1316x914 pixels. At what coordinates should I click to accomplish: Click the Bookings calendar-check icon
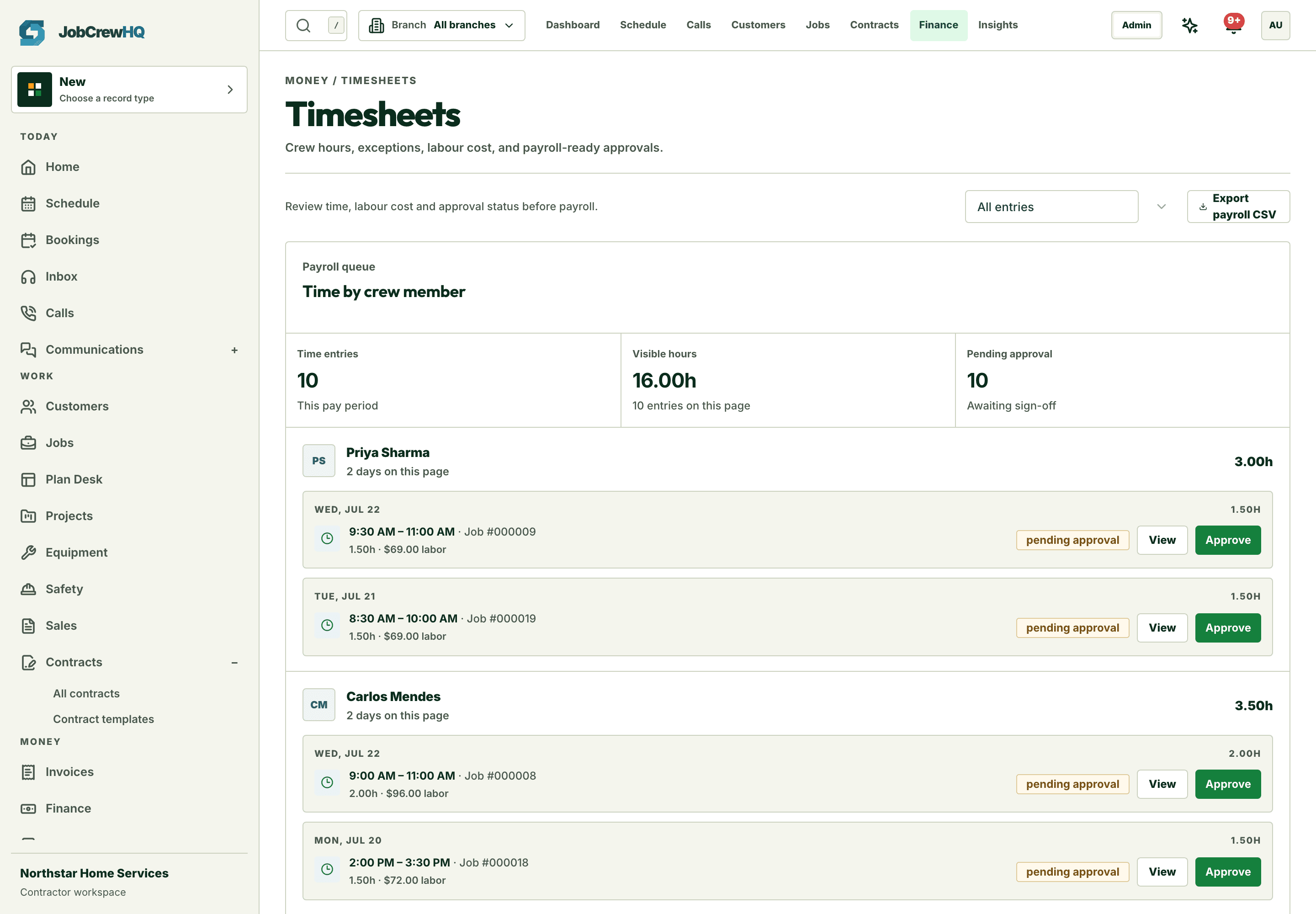(x=28, y=240)
